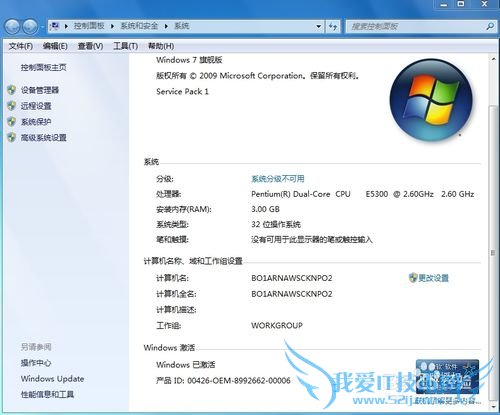Open the 文件(F) menu
Screen dimensions: 500x415
coord(21,46)
